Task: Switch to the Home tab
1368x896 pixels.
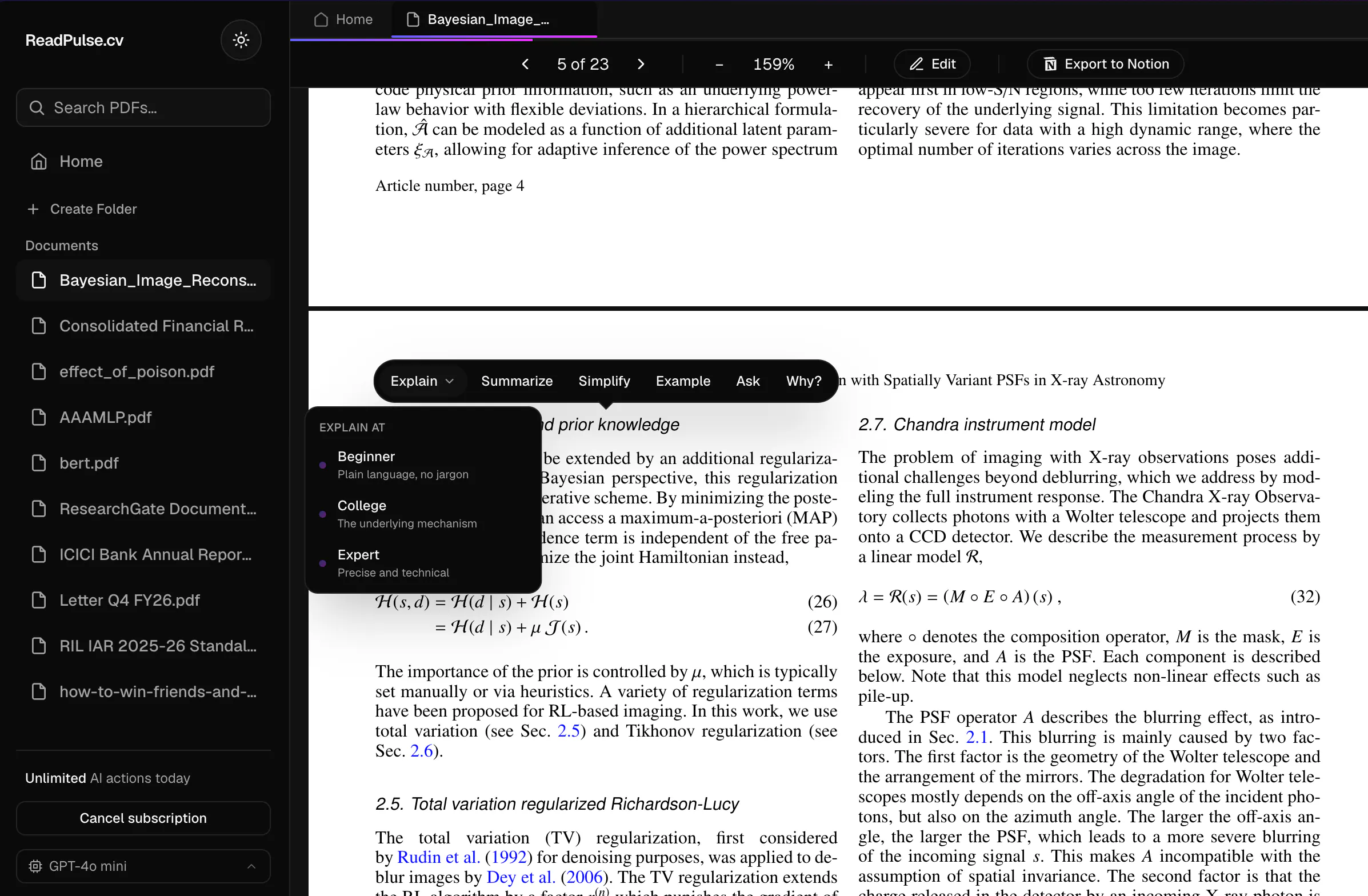Action: pos(343,19)
